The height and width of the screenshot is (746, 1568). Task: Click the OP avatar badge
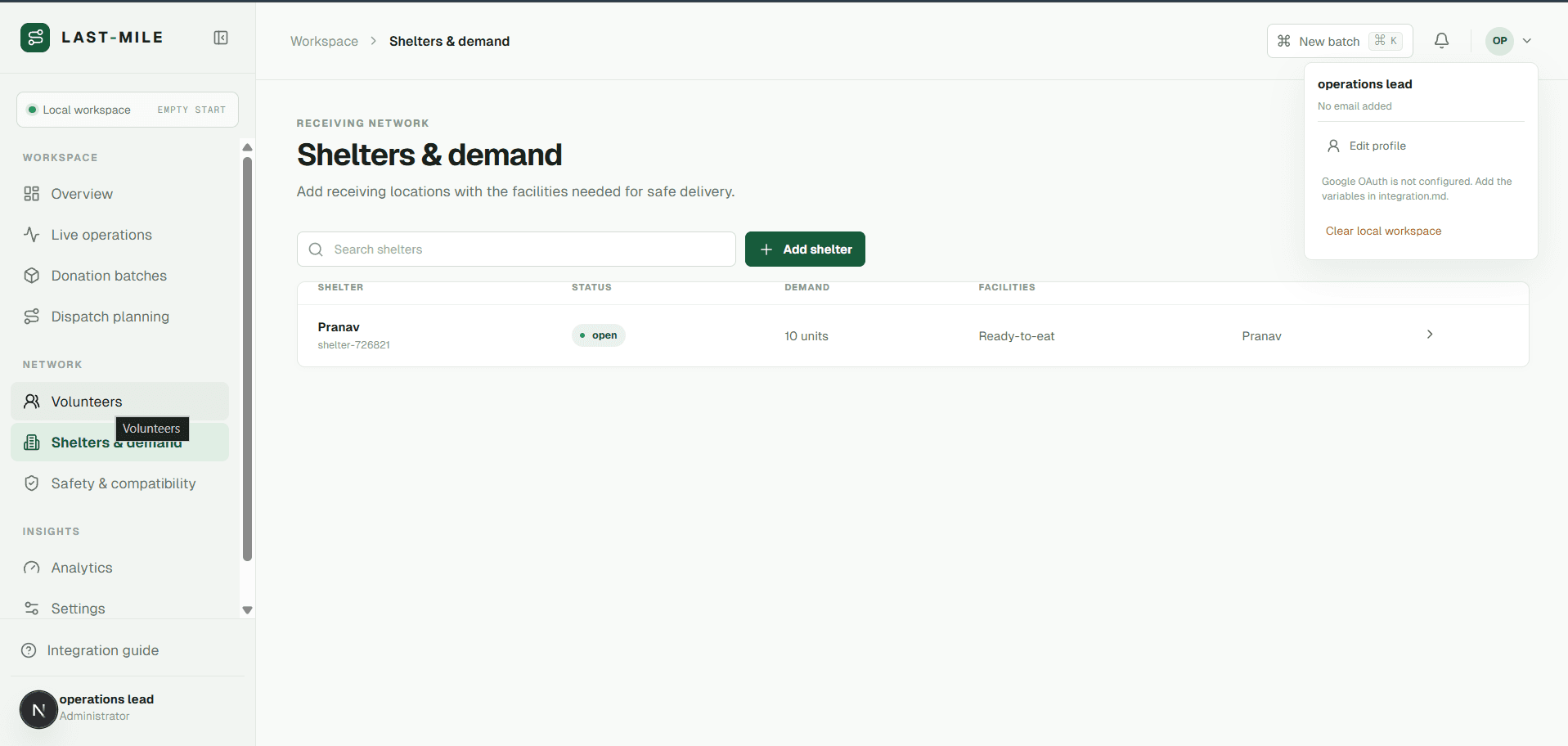click(x=1499, y=41)
